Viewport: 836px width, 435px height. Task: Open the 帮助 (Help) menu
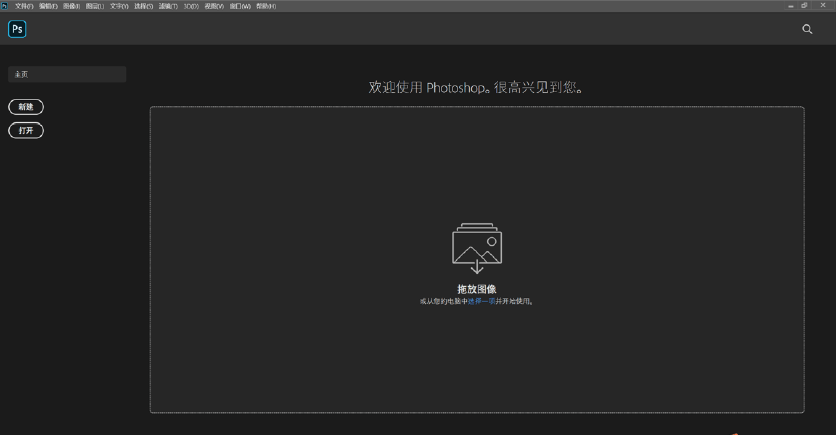265,6
